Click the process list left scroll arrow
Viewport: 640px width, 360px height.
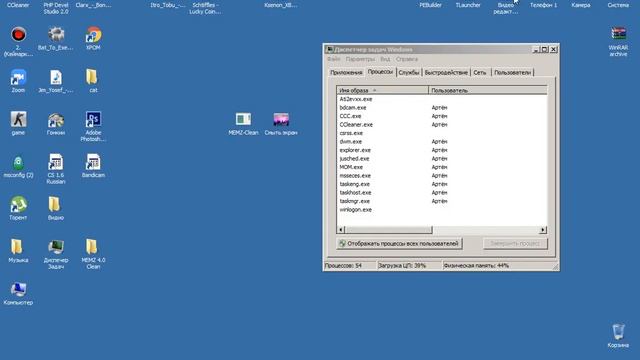point(341,230)
